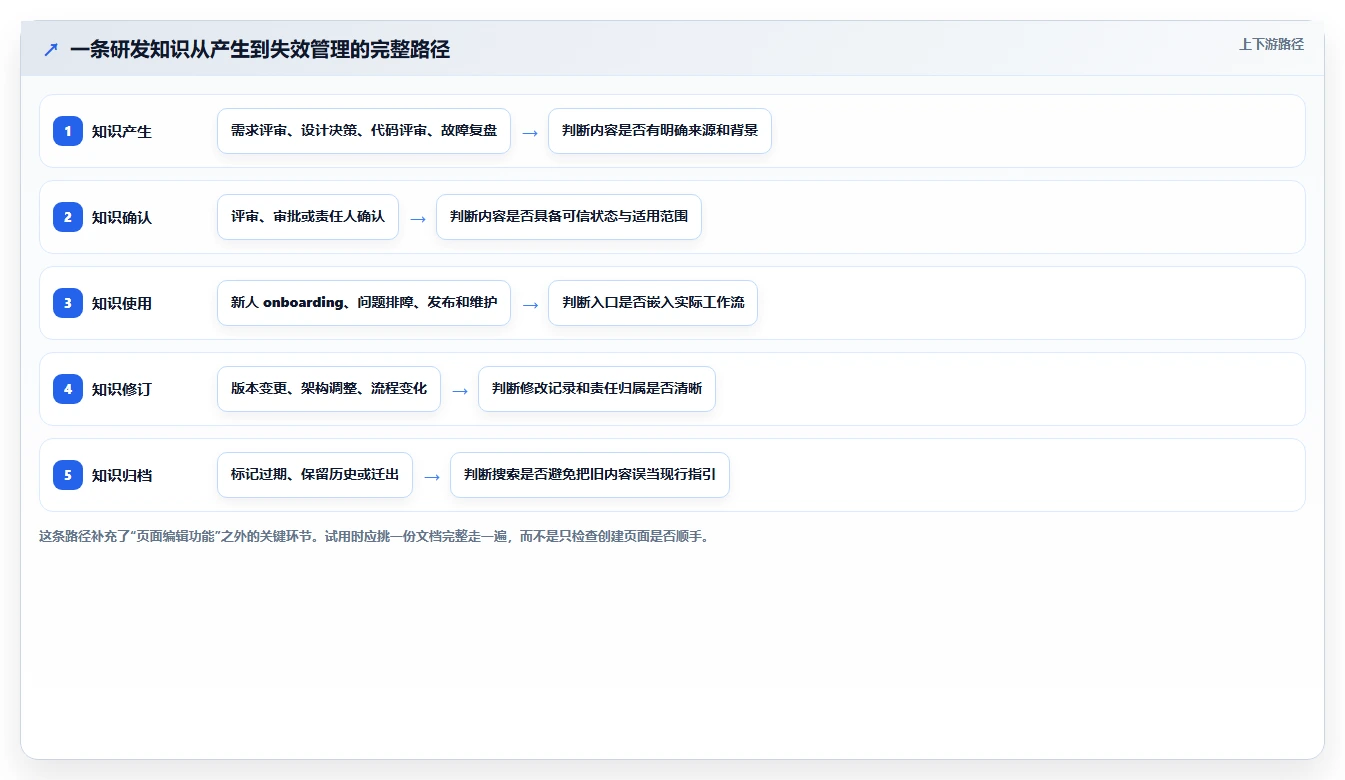Click the 新人 onboarding、问题排障、发布和维护 box
This screenshot has height=780, width=1345.
(364, 303)
